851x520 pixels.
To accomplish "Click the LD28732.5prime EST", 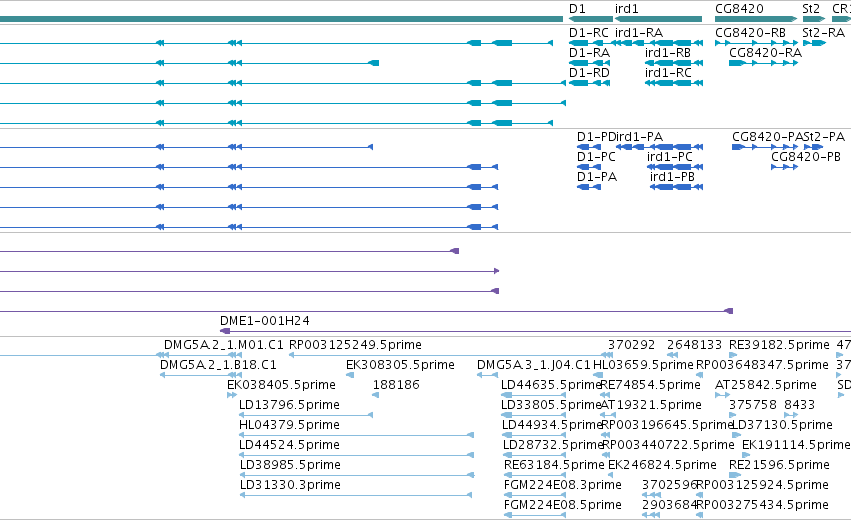I will (553, 445).
